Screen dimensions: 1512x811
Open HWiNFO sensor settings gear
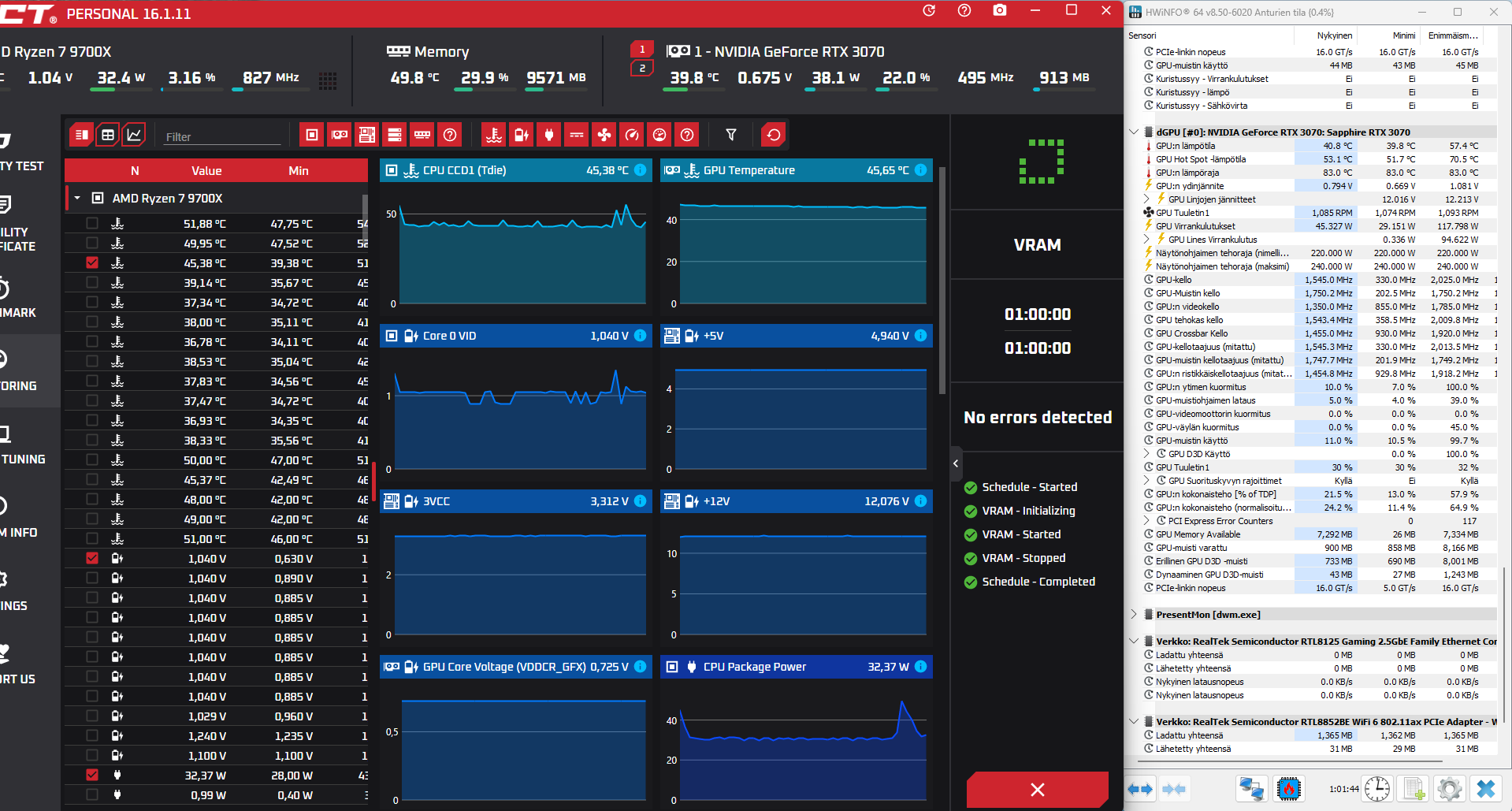click(x=1449, y=789)
